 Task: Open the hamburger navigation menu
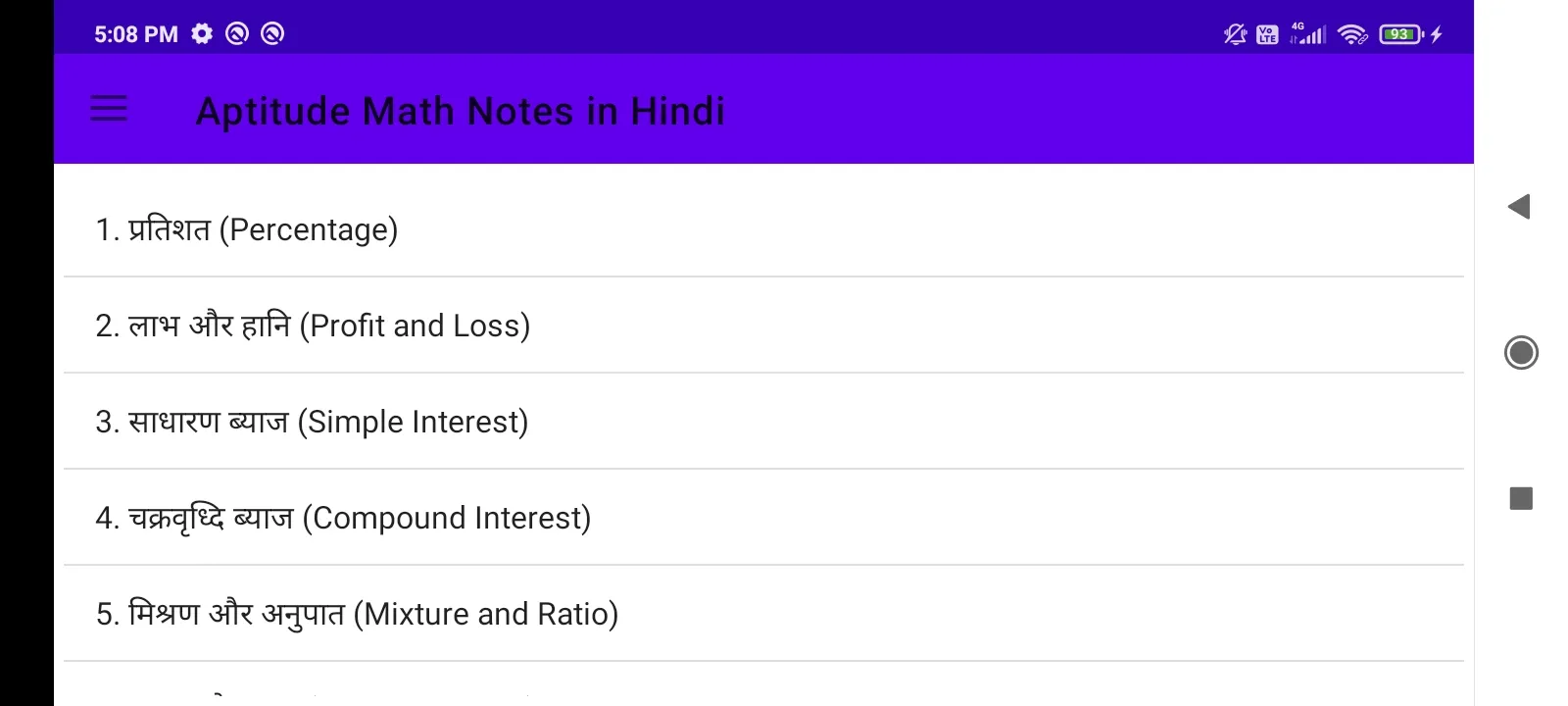109,109
